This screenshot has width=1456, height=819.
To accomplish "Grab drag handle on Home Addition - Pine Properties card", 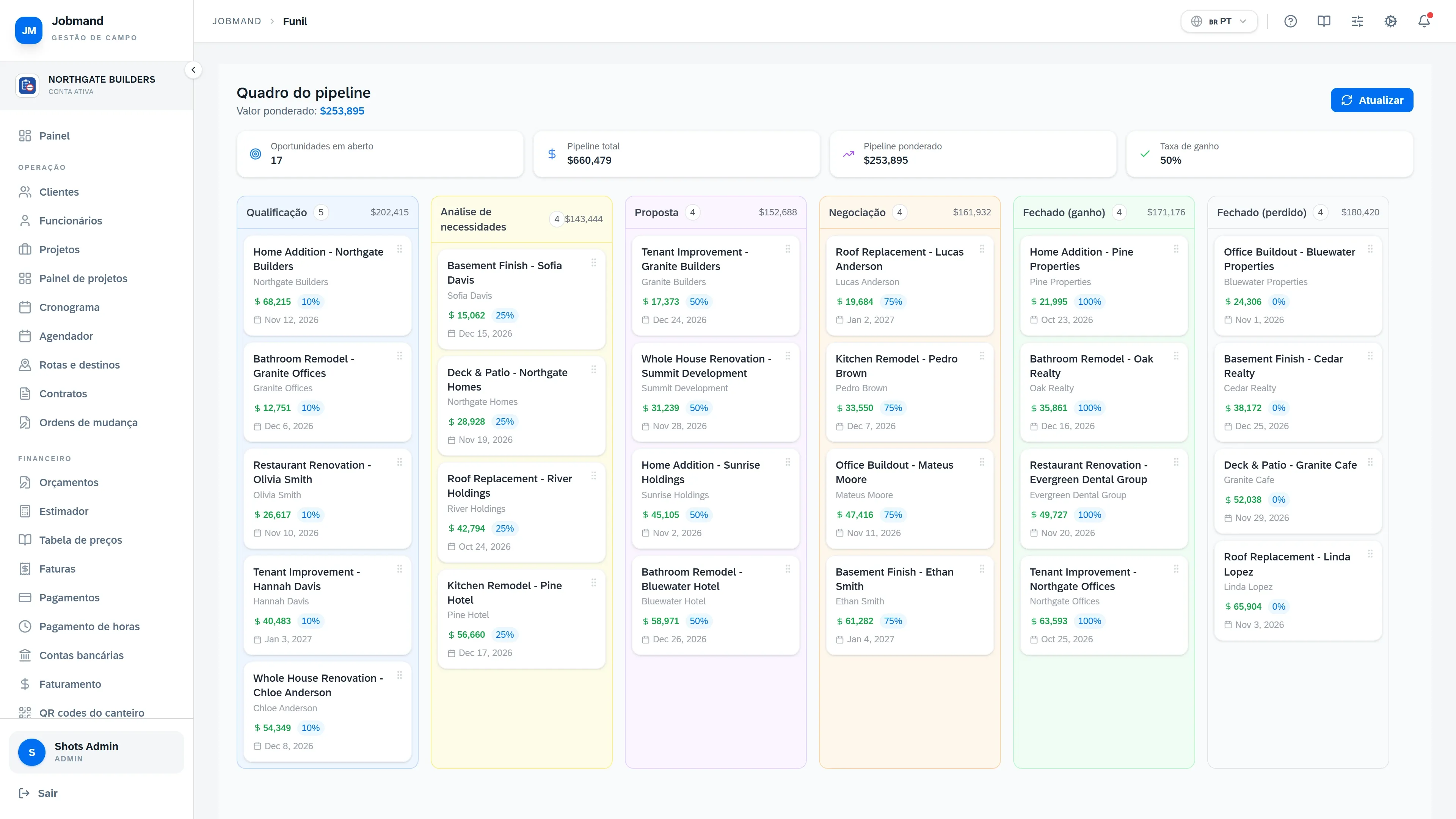I will click(1176, 249).
